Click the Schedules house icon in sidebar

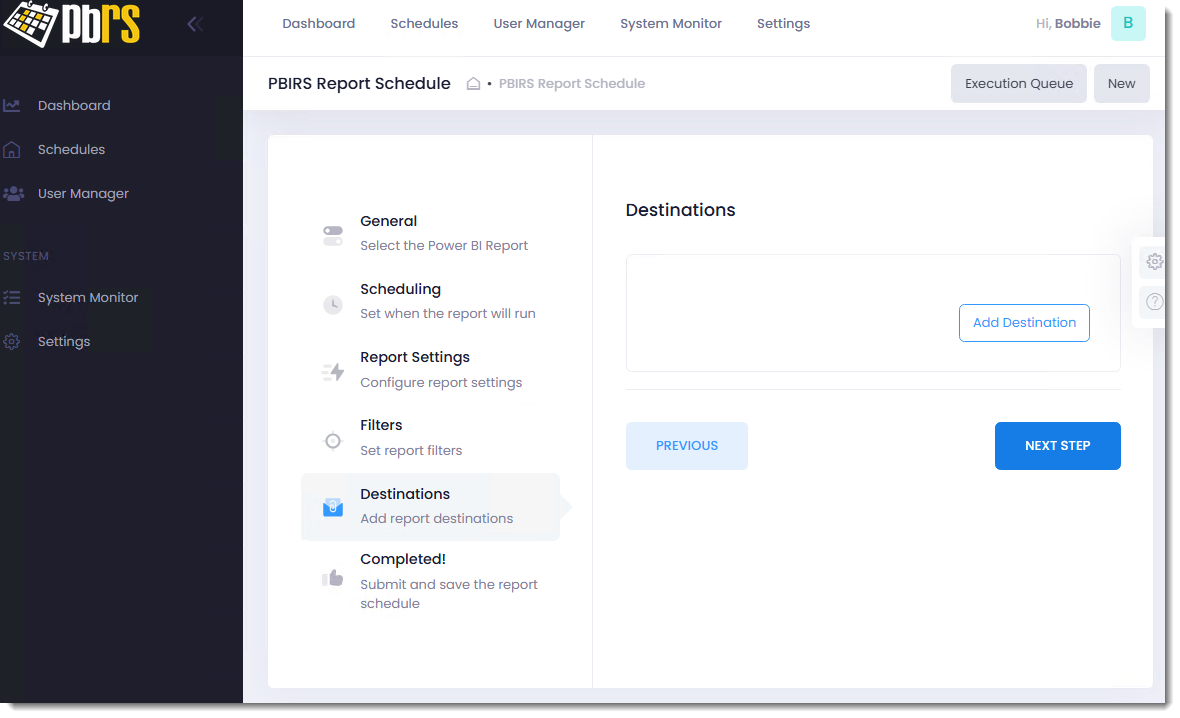pyautogui.click(x=12, y=150)
